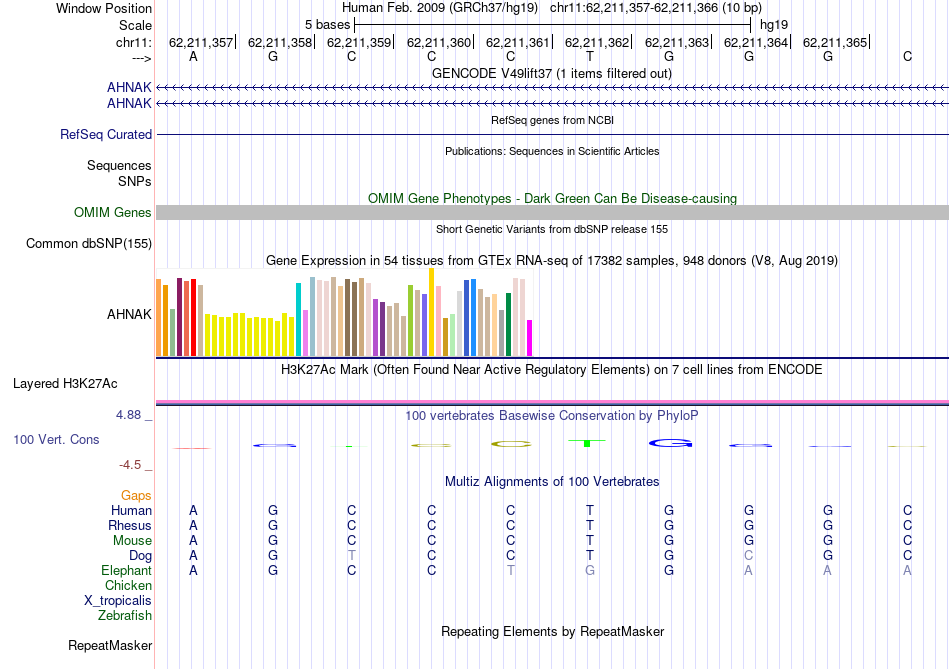Open the Sequences publications track label
The height and width of the screenshot is (669, 950).
(119, 165)
